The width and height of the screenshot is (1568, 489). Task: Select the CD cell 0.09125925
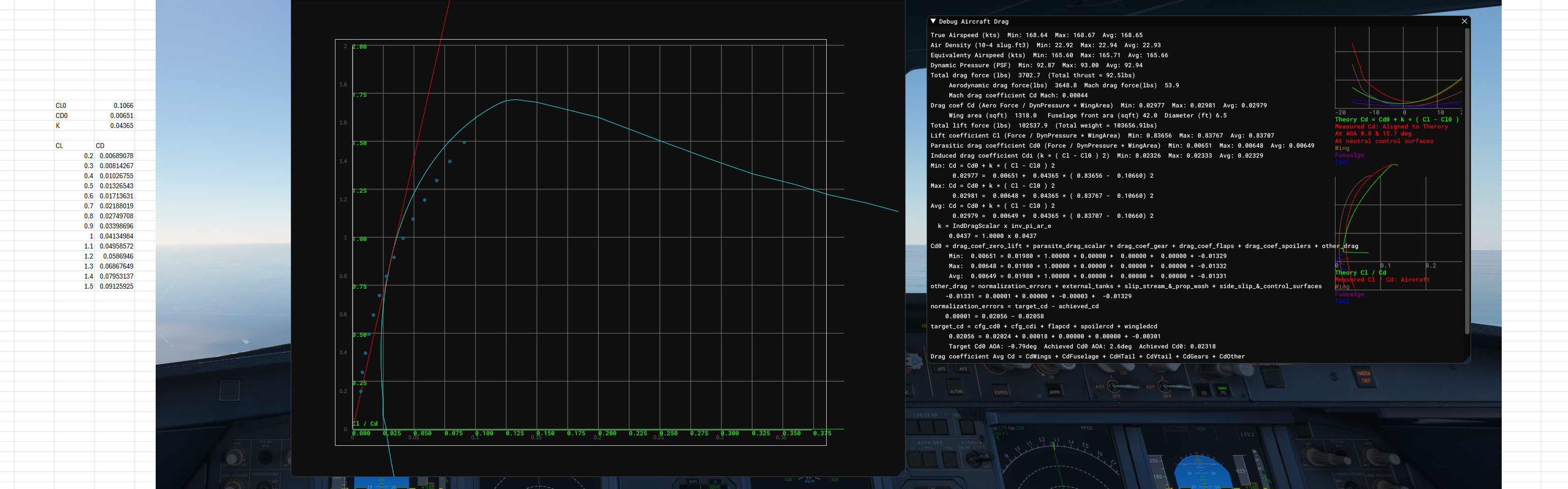(x=115, y=286)
